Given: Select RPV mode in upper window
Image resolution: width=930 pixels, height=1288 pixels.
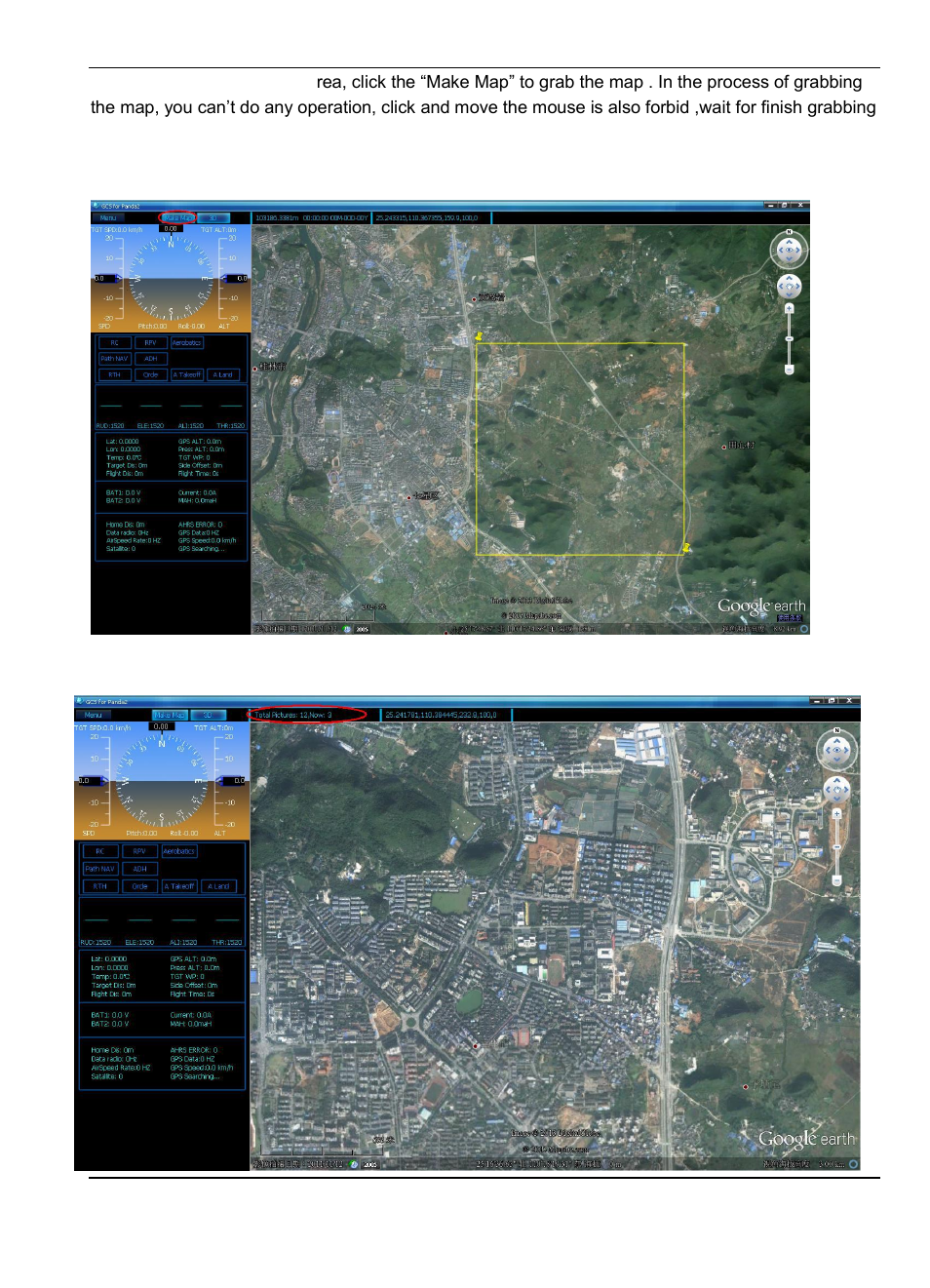Looking at the screenshot, I should [150, 343].
